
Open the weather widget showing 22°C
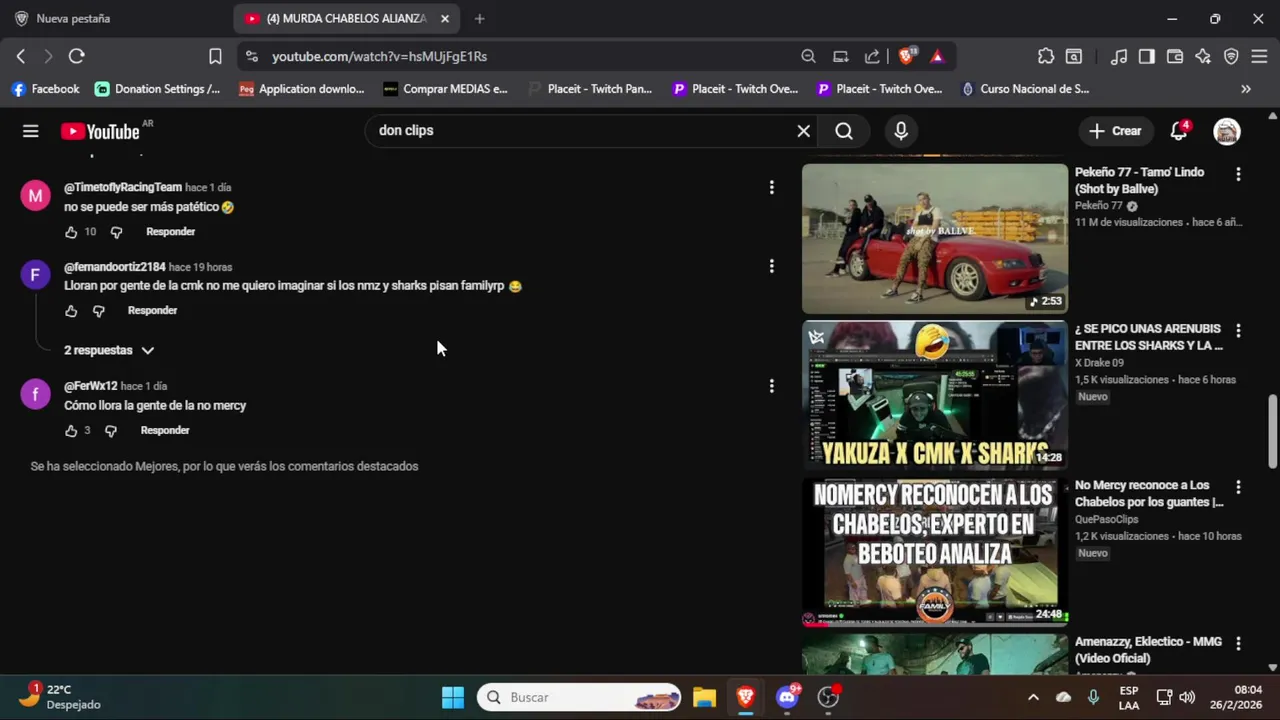62,697
